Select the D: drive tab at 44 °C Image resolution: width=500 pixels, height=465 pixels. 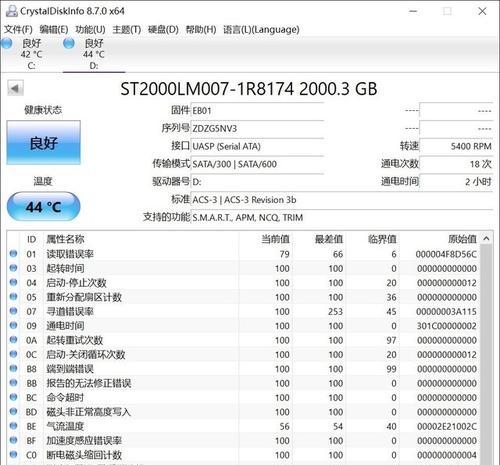[94, 54]
